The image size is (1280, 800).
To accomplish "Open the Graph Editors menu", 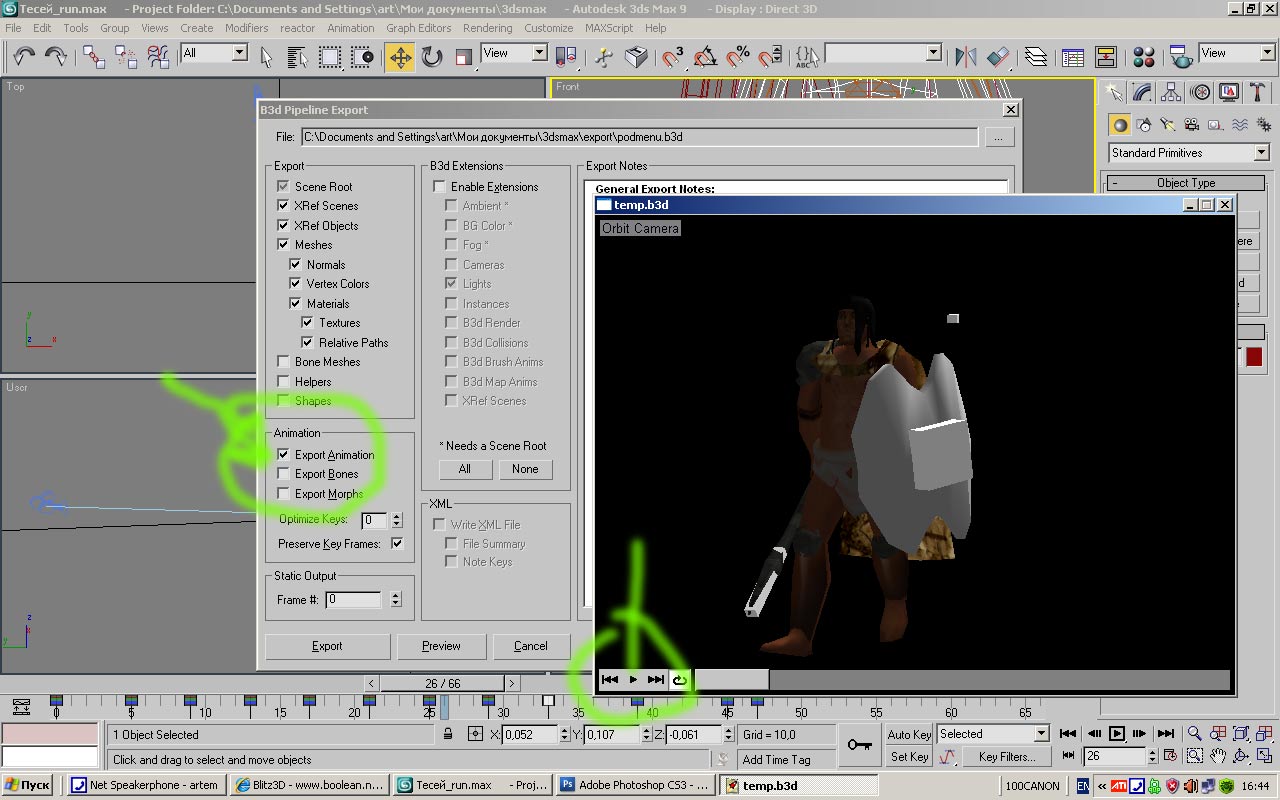I will [418, 28].
